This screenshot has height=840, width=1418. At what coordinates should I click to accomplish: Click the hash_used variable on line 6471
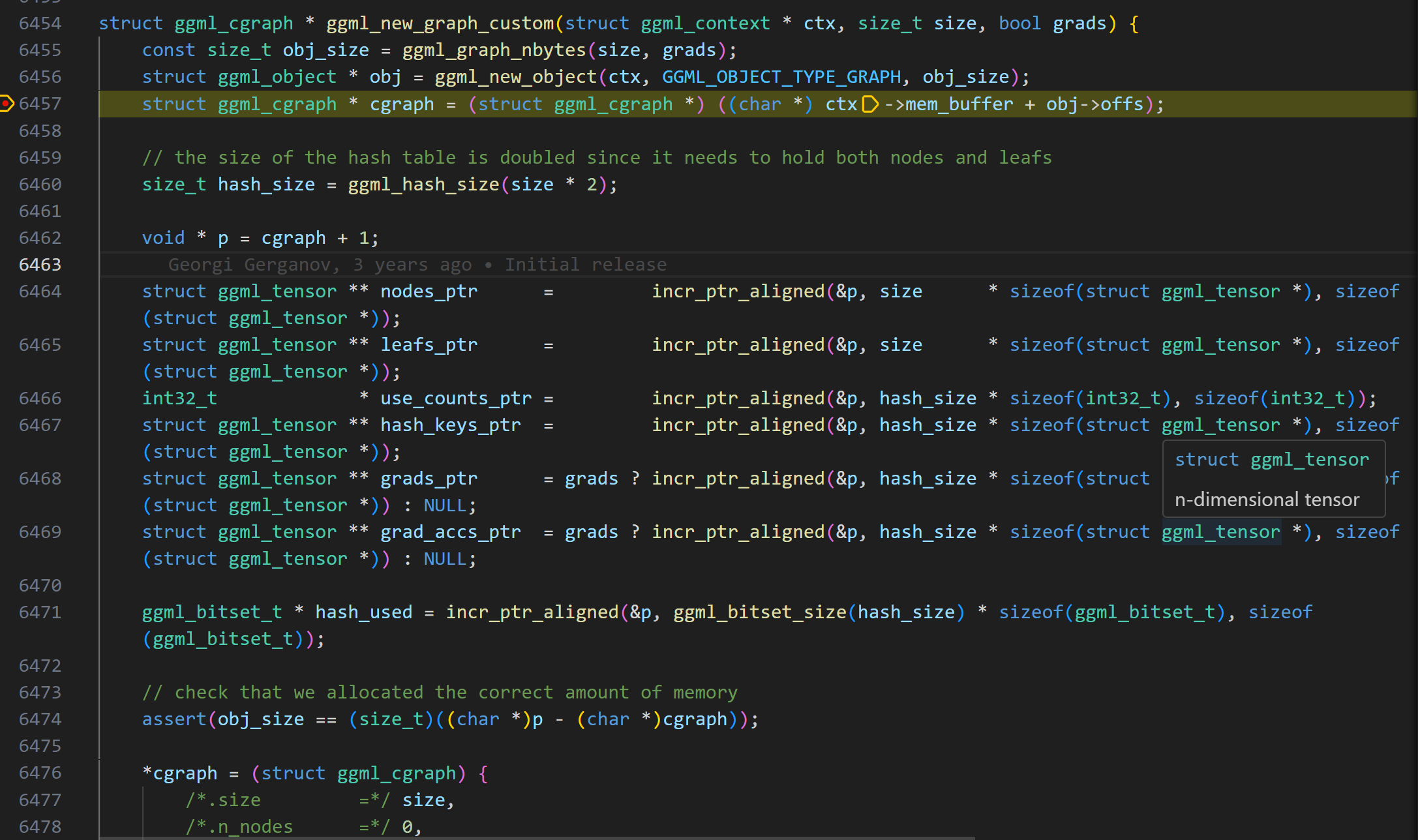pos(363,612)
